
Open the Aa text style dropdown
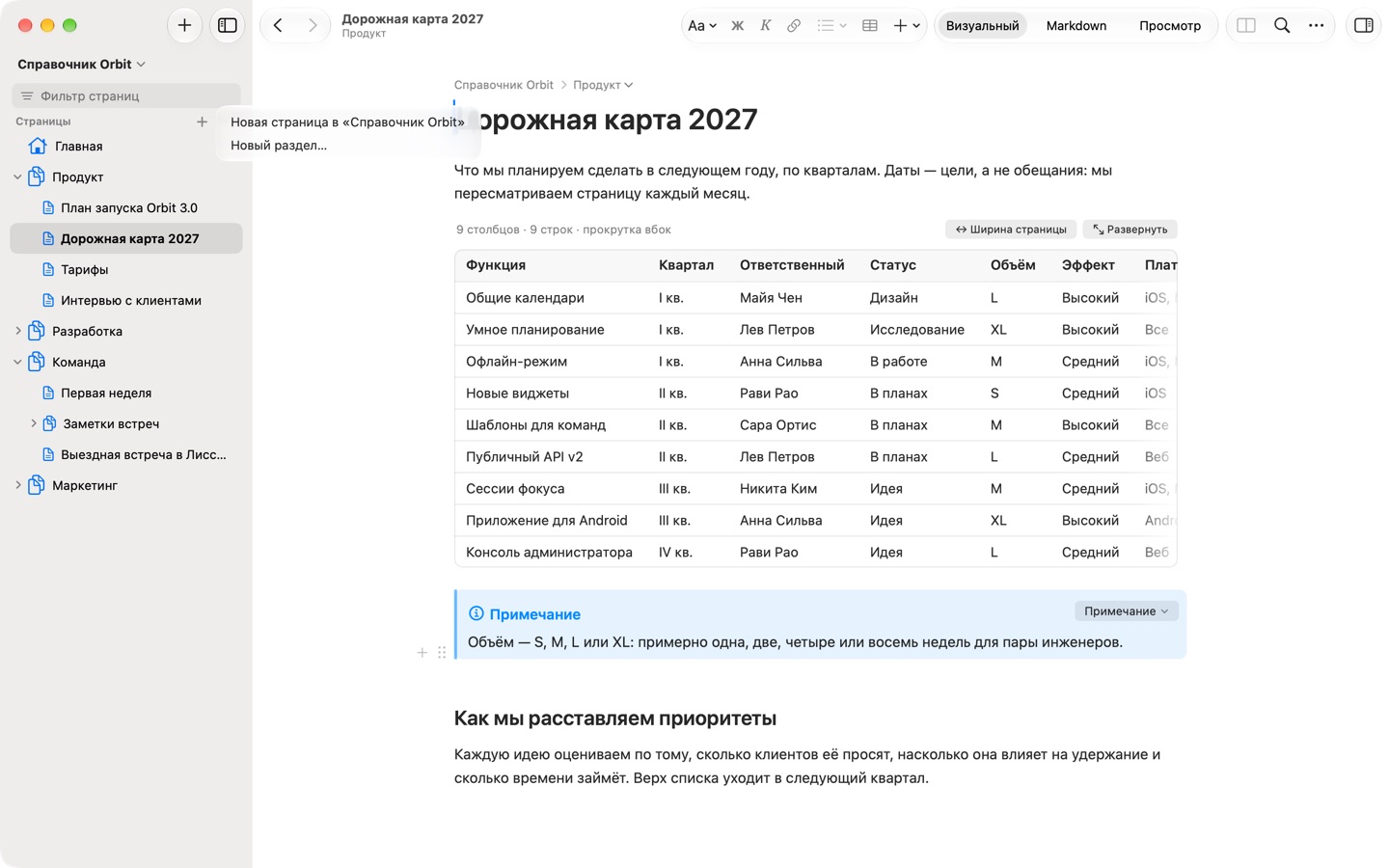point(701,26)
